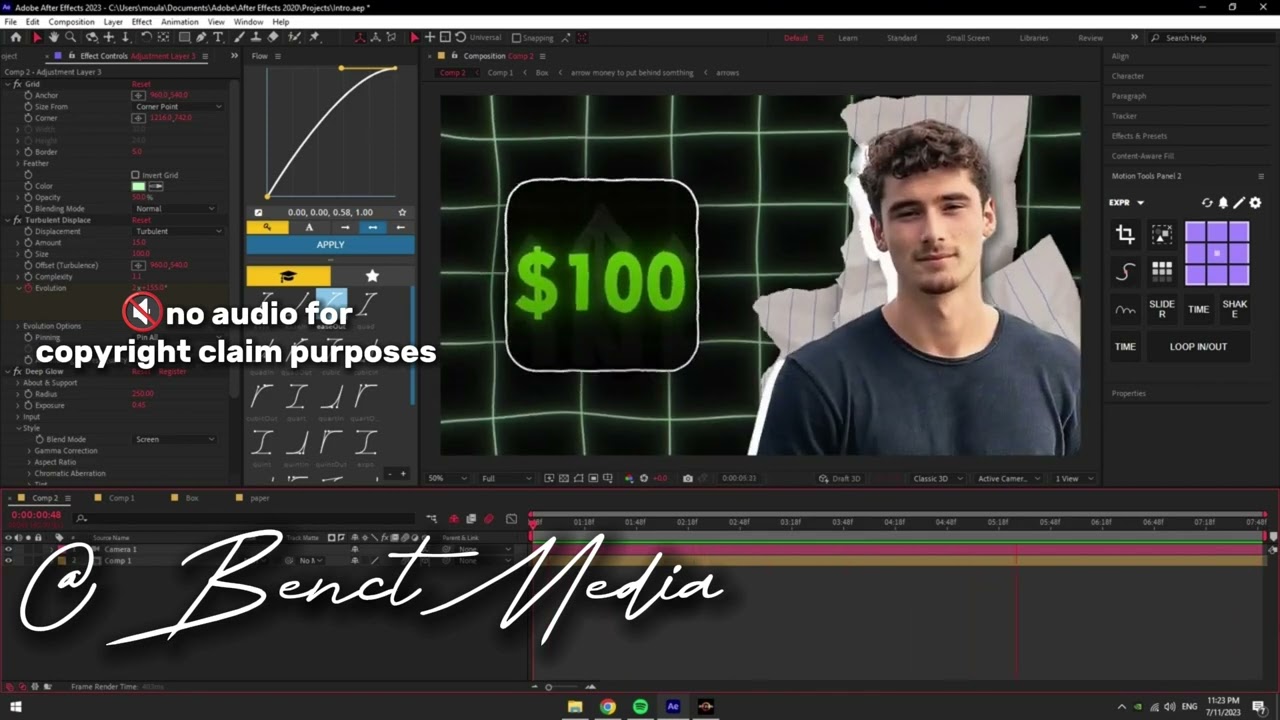Screen dimensions: 1280x720
Task: Click the dotted grid icon in Motion Tools
Action: pos(1162,271)
